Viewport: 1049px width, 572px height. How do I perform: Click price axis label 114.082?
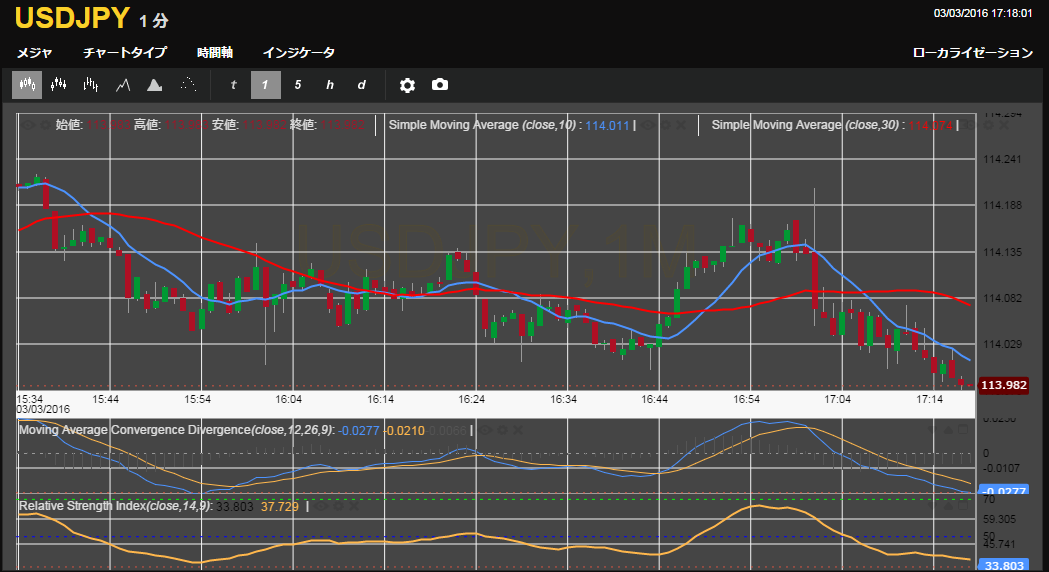(x=1003, y=298)
